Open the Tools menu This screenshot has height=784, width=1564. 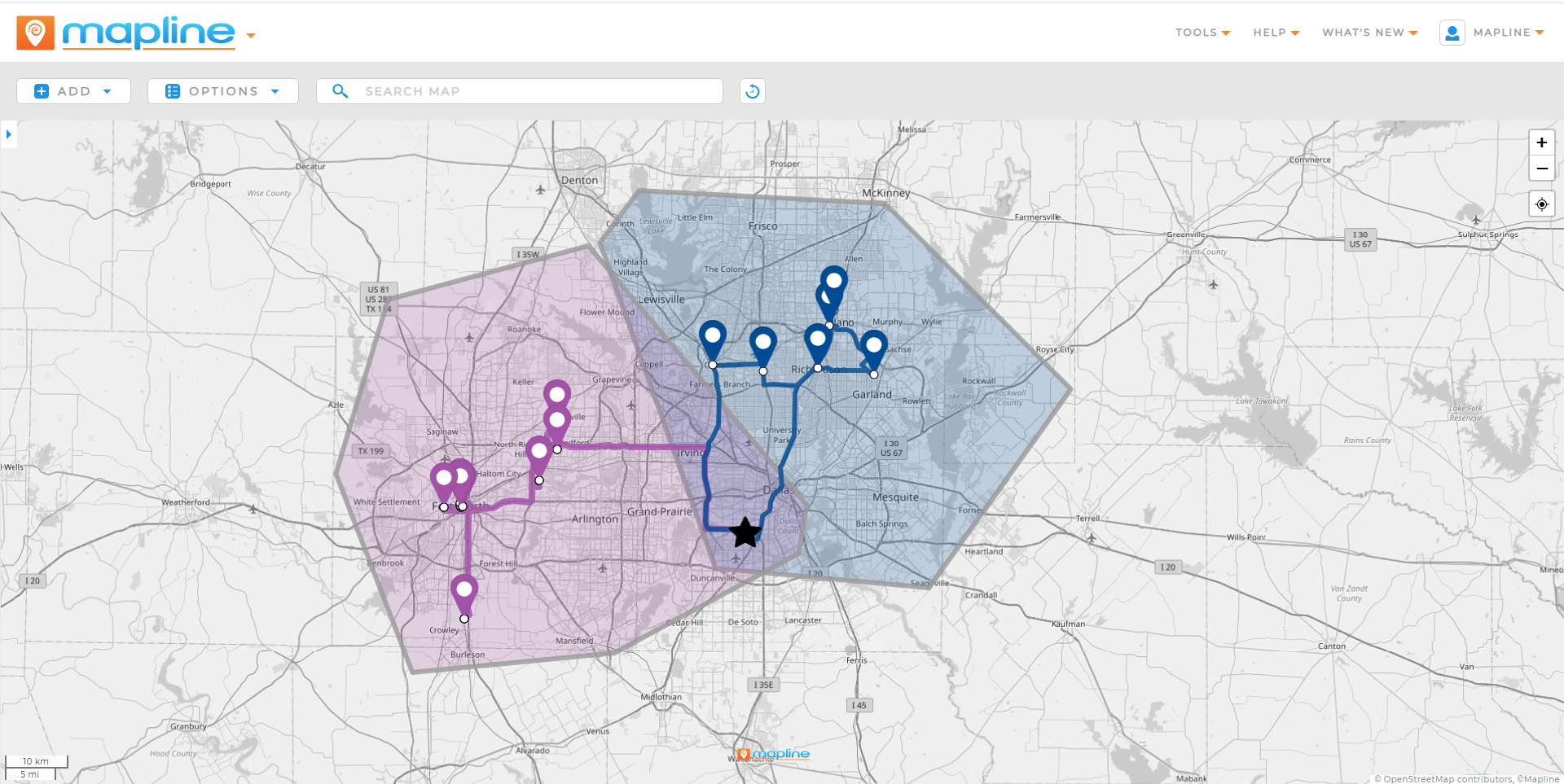point(1202,33)
